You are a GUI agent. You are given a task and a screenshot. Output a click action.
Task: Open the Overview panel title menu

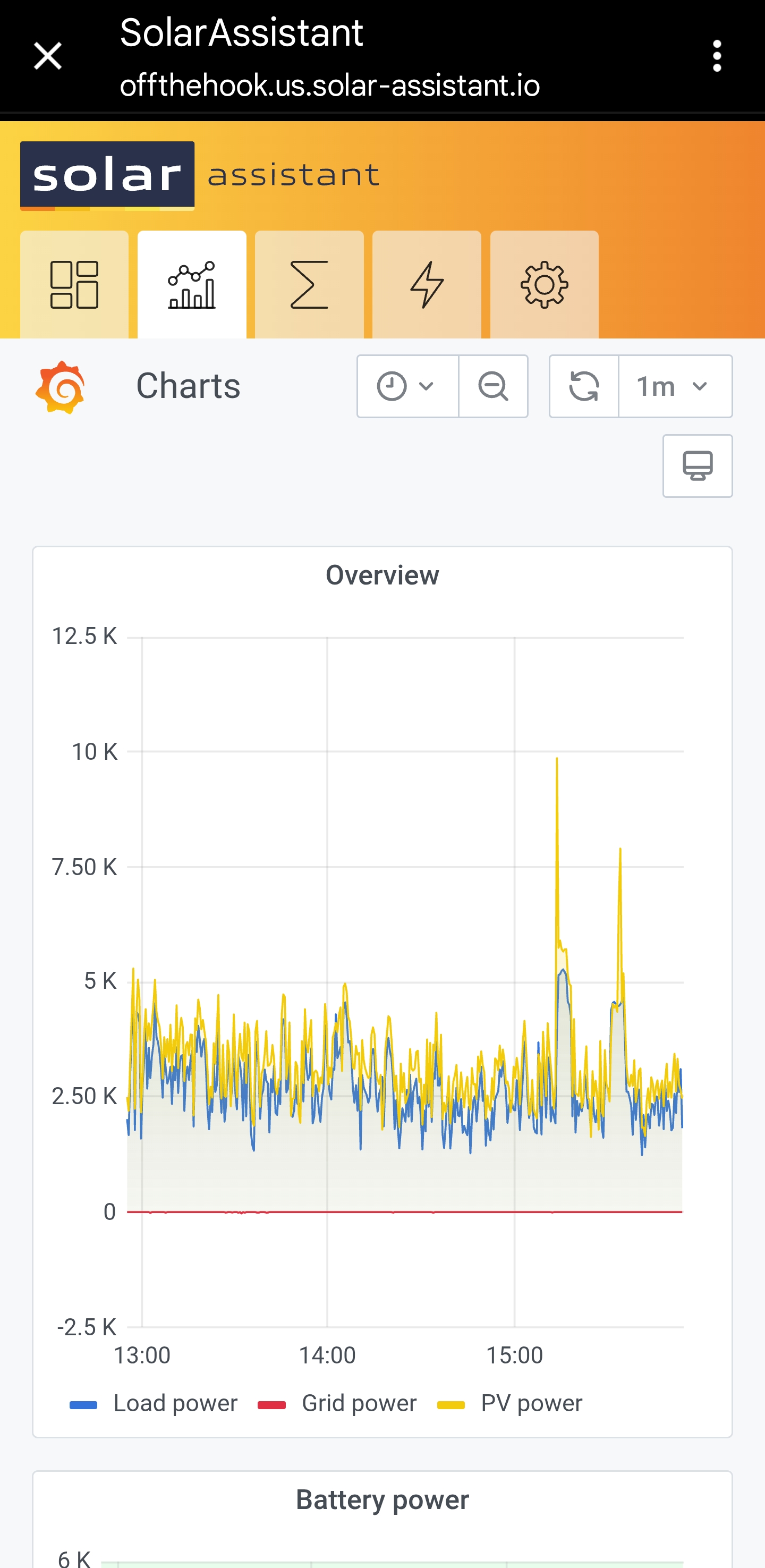[x=382, y=575]
